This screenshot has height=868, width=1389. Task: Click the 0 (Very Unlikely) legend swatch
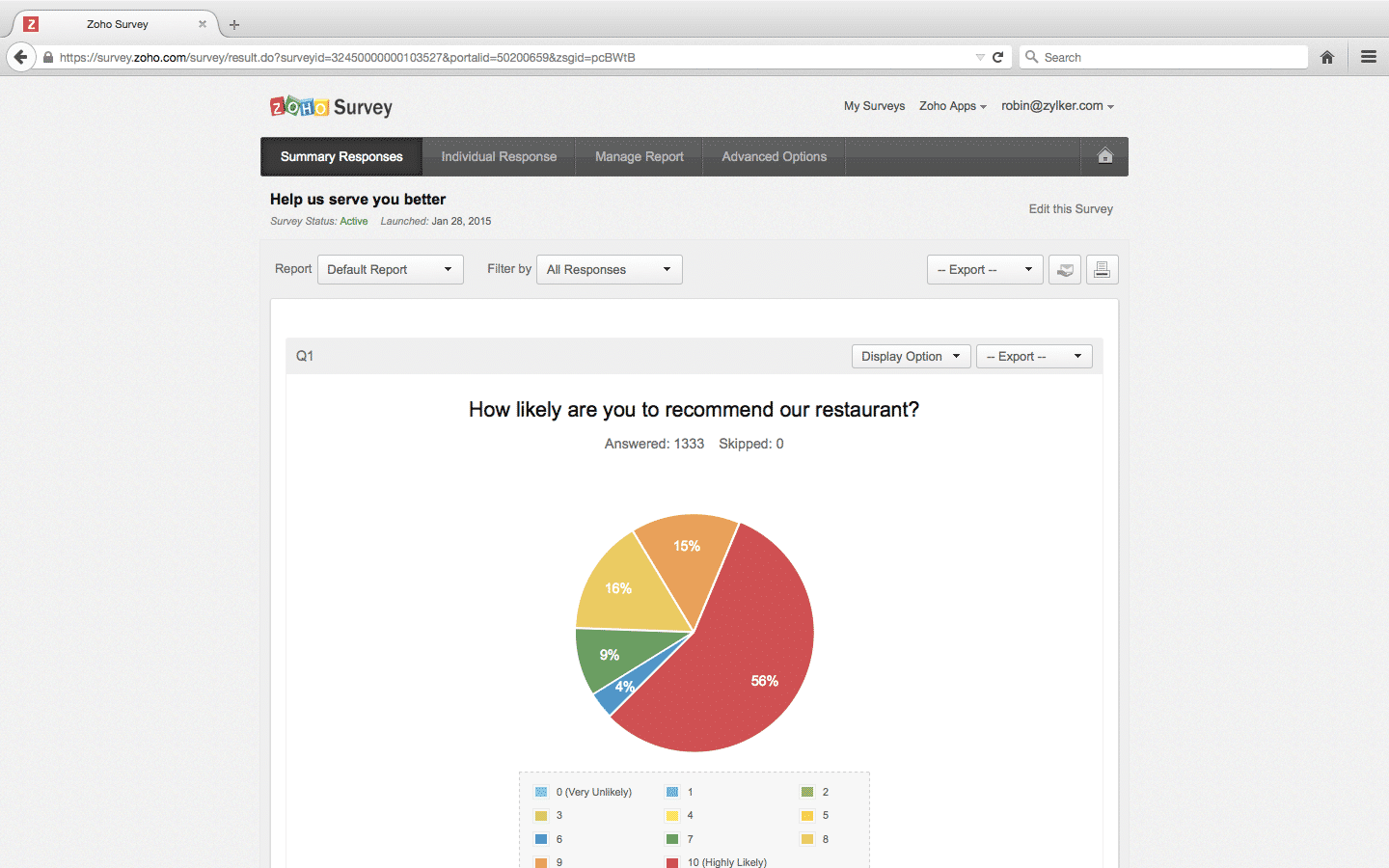[x=541, y=792]
